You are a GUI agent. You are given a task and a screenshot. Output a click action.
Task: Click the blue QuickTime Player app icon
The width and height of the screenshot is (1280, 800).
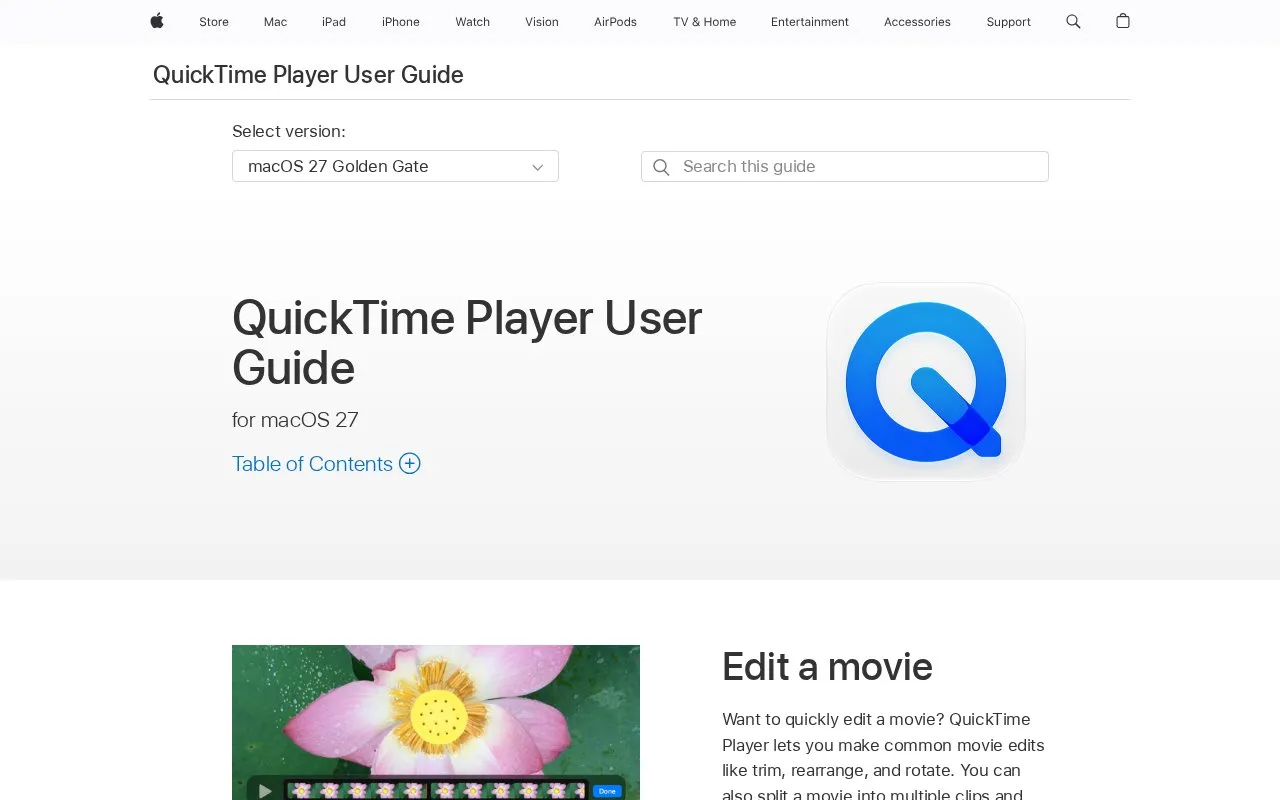[x=926, y=381]
